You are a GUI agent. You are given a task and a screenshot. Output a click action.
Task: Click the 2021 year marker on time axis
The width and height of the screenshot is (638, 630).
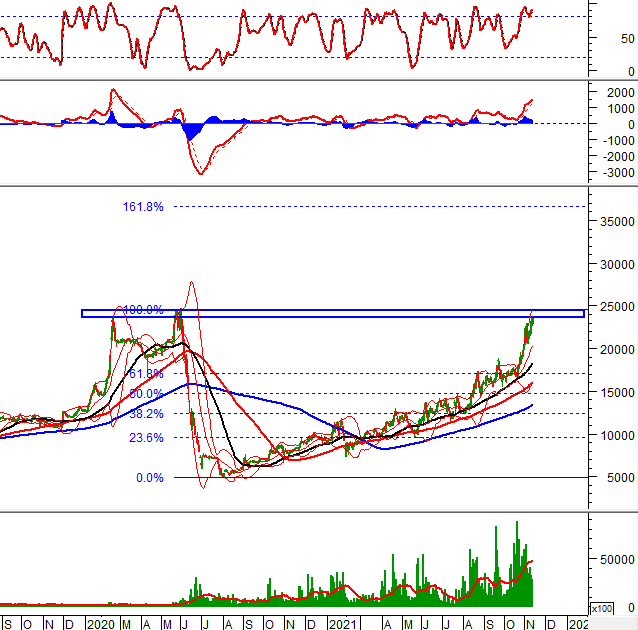click(x=343, y=622)
